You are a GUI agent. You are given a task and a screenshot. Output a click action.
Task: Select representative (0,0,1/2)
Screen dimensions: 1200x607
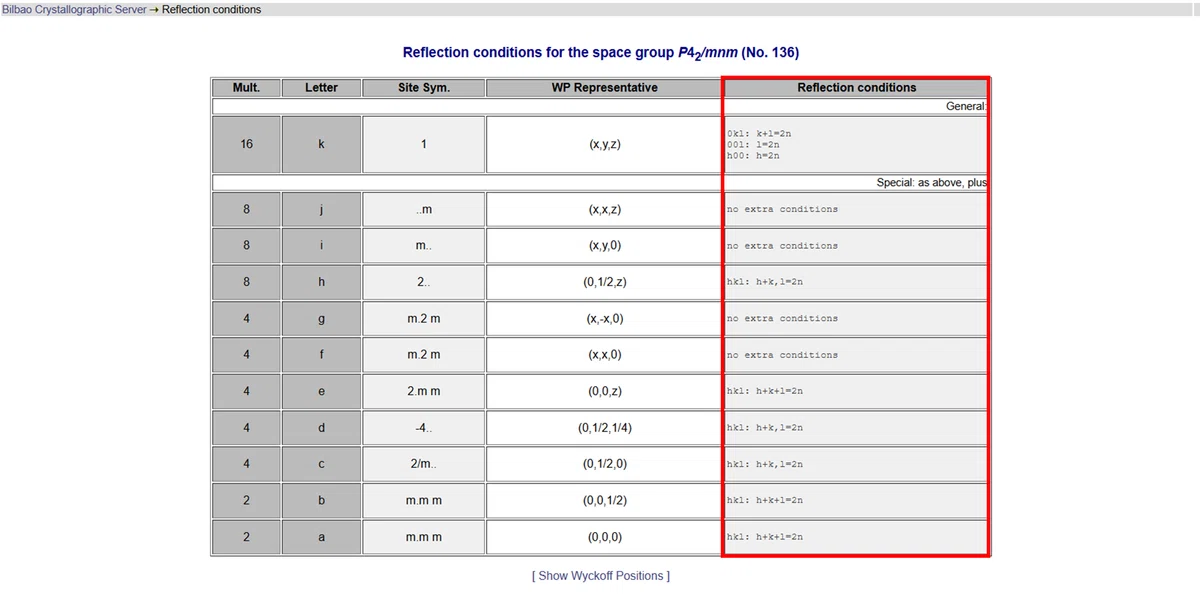(604, 500)
